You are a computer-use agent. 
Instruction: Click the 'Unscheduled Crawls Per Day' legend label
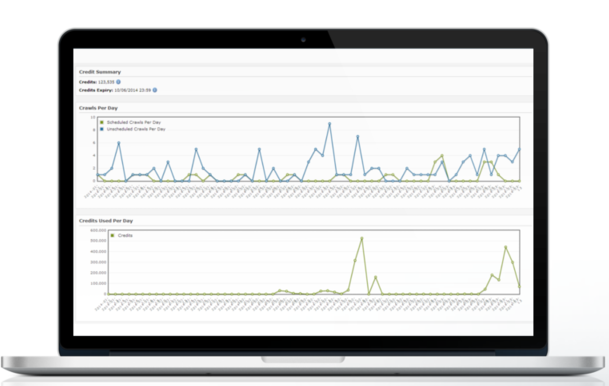coord(136,129)
